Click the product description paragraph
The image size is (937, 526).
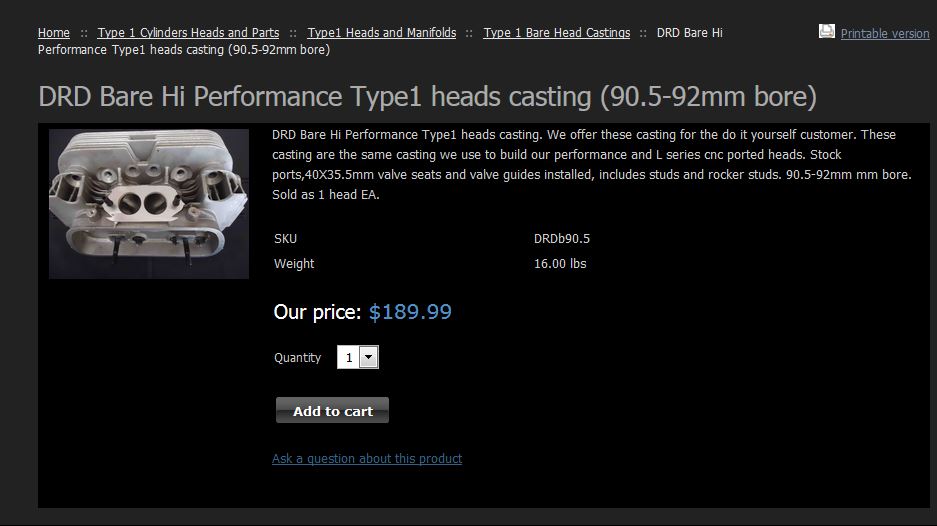tap(590, 165)
